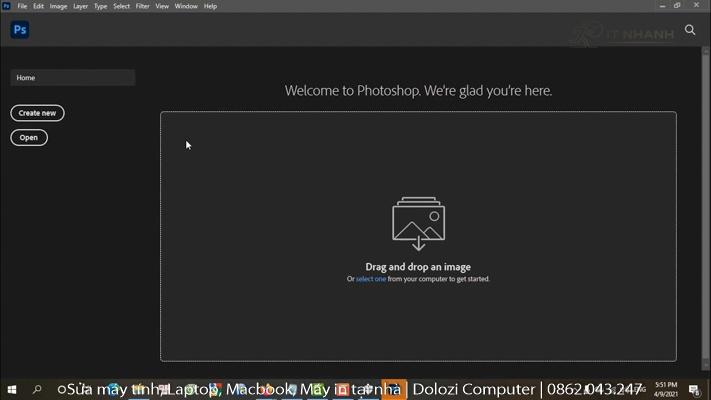Open the Filter menu
This screenshot has width=711, height=400.
[142, 6]
